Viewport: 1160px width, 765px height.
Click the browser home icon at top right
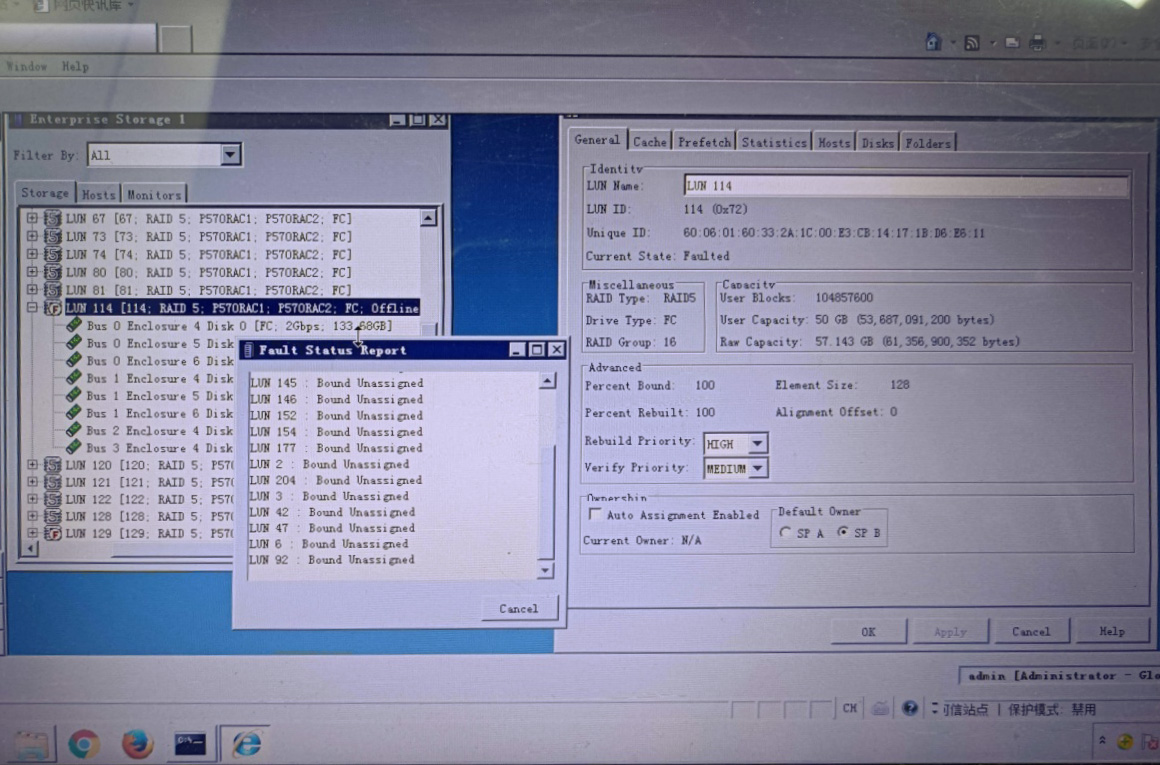933,42
